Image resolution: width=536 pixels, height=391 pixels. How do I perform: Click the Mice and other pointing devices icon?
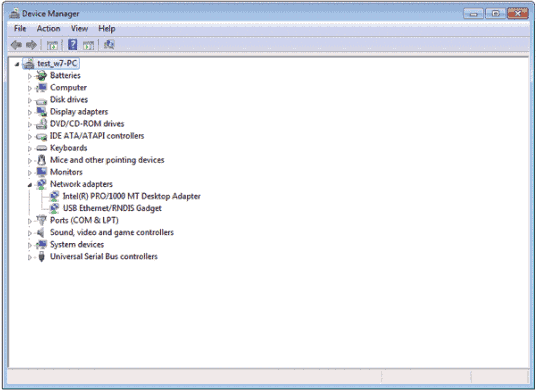41,160
